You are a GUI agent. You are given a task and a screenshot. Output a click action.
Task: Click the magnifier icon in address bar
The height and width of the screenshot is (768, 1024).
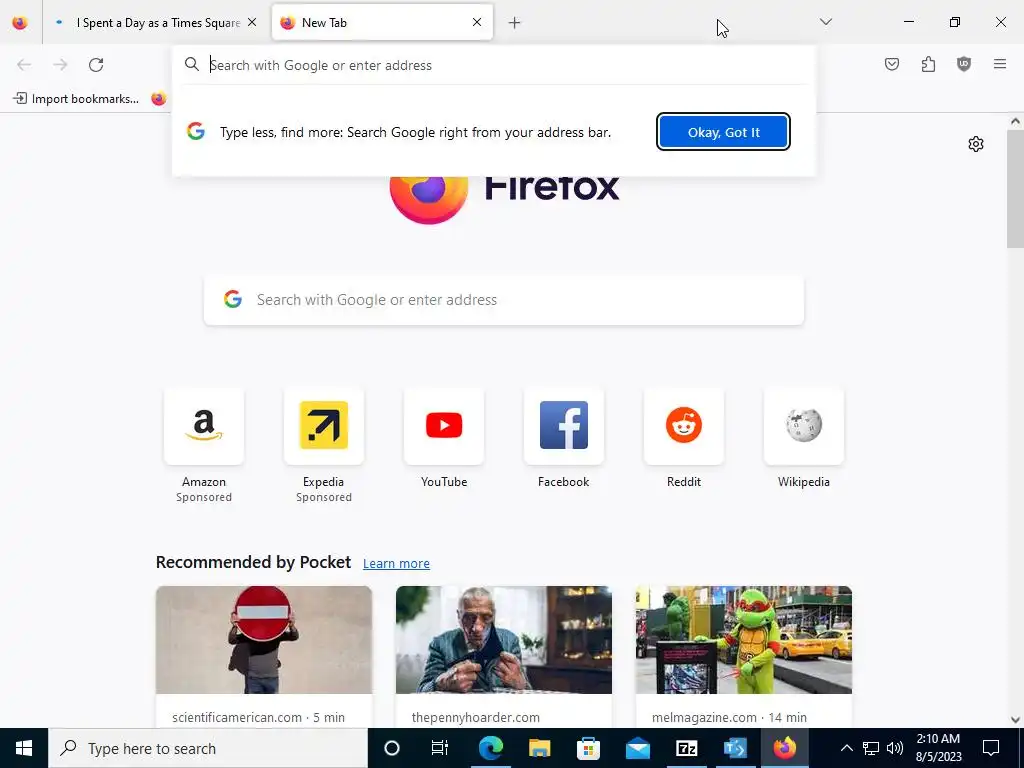point(191,64)
